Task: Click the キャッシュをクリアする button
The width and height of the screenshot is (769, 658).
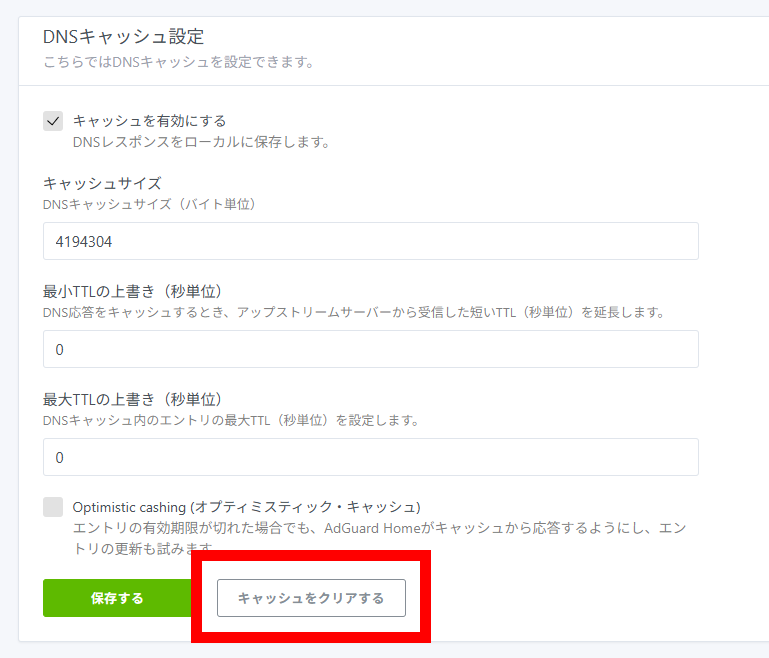Action: 311,598
